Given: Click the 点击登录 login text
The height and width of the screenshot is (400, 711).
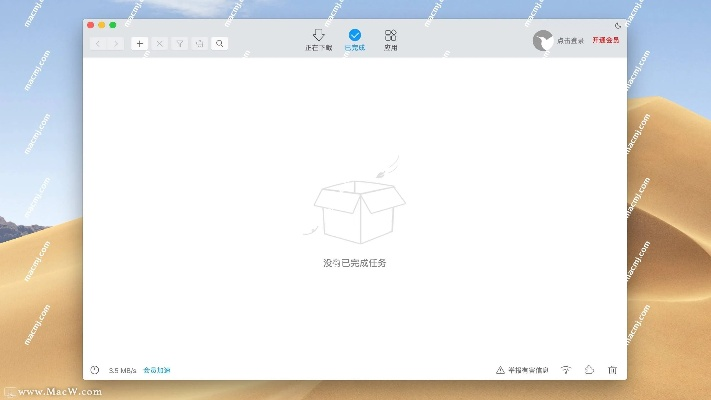Looking at the screenshot, I should [571, 40].
